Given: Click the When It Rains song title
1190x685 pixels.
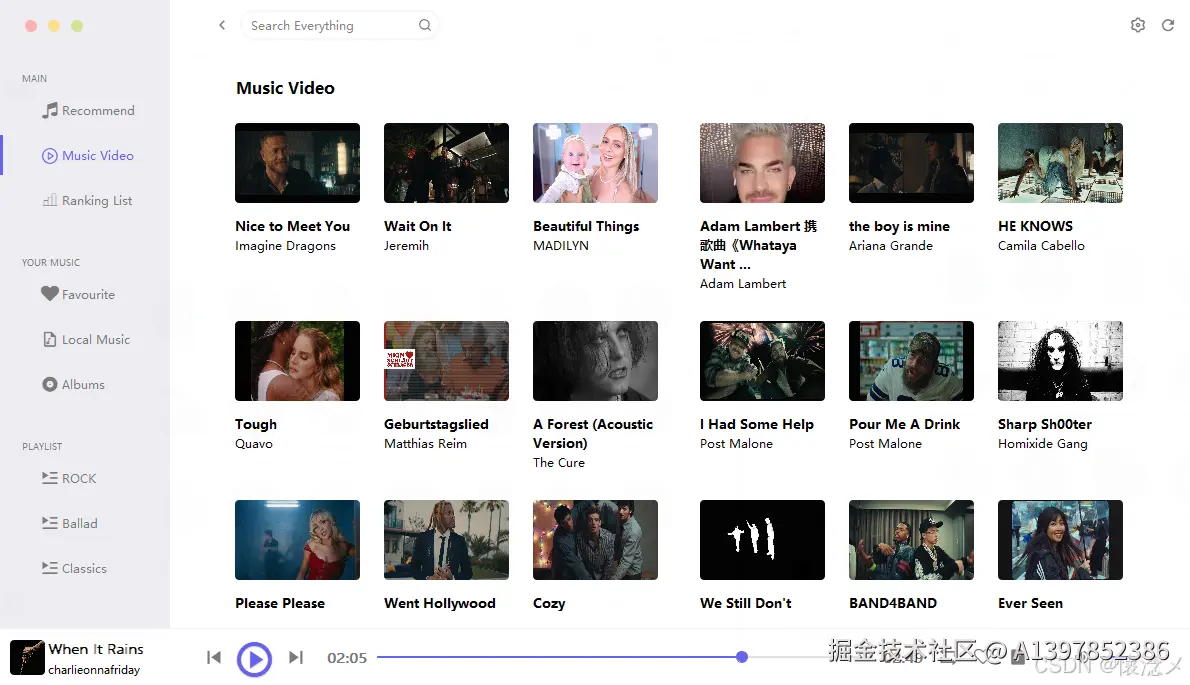Looking at the screenshot, I should point(96,649).
